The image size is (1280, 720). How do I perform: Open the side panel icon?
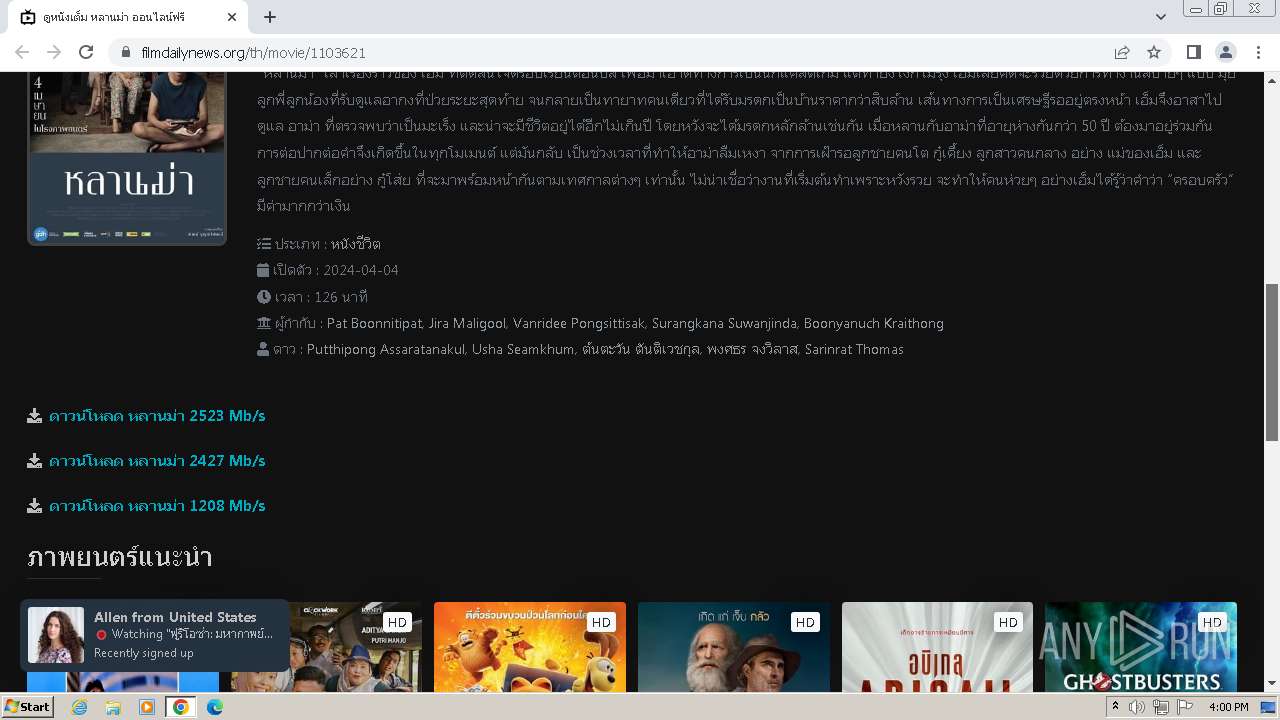pos(1193,52)
